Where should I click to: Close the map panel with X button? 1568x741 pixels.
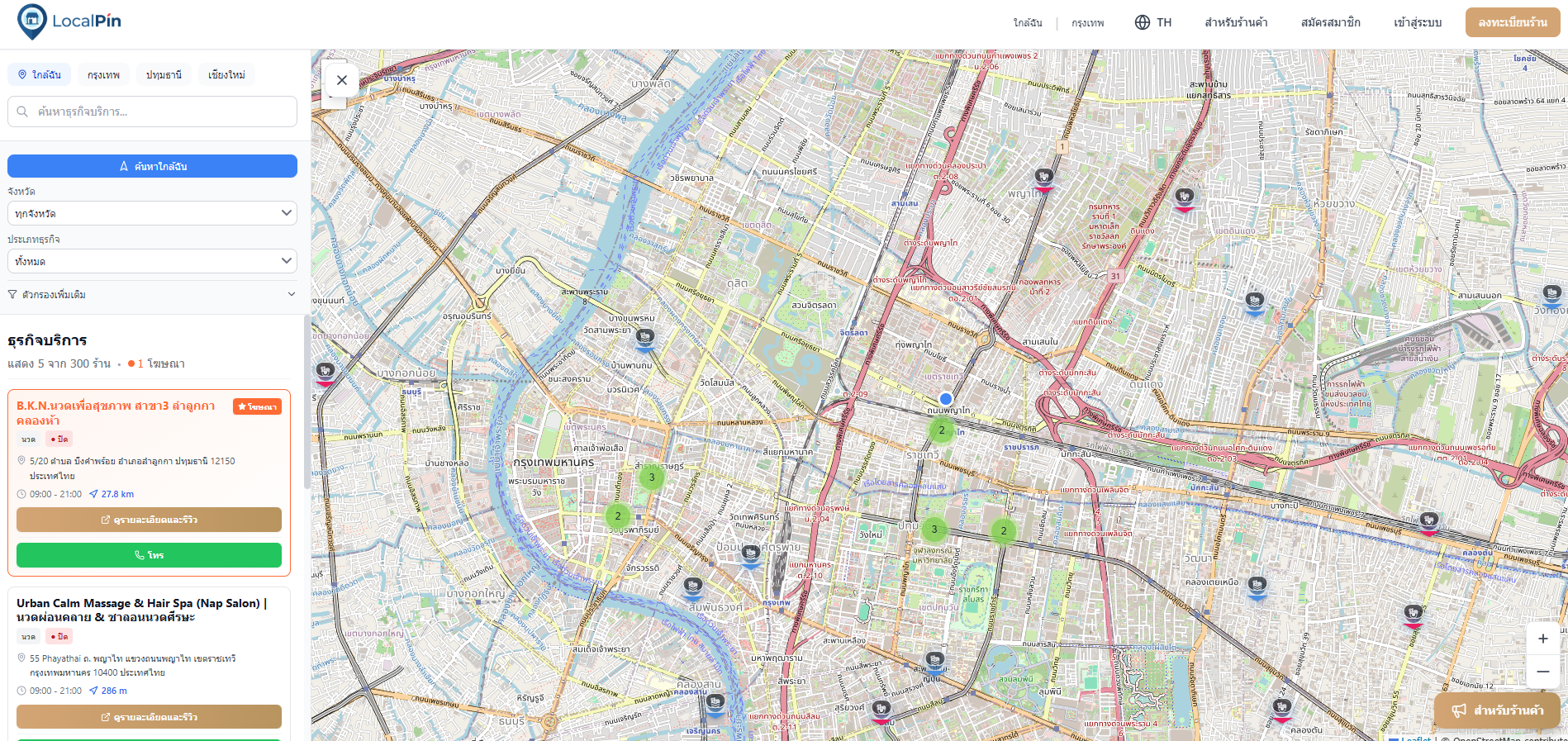[x=342, y=80]
